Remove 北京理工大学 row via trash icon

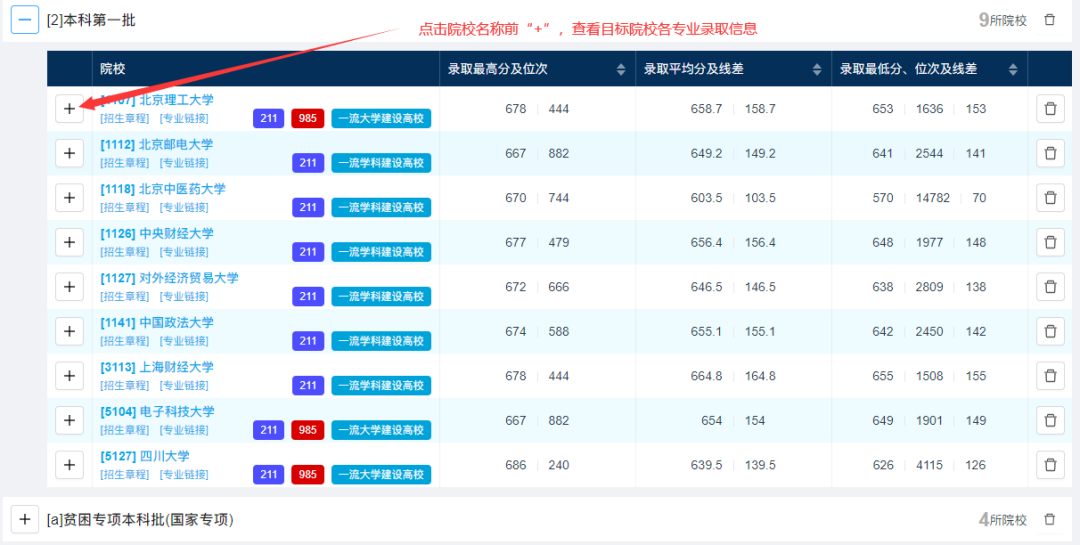click(1050, 109)
